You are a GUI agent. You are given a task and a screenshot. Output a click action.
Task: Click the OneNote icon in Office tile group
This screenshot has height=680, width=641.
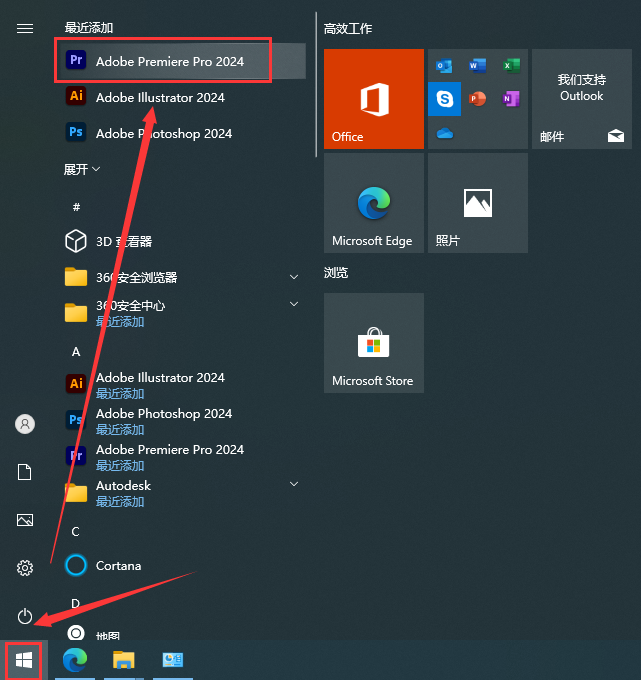[x=511, y=99]
